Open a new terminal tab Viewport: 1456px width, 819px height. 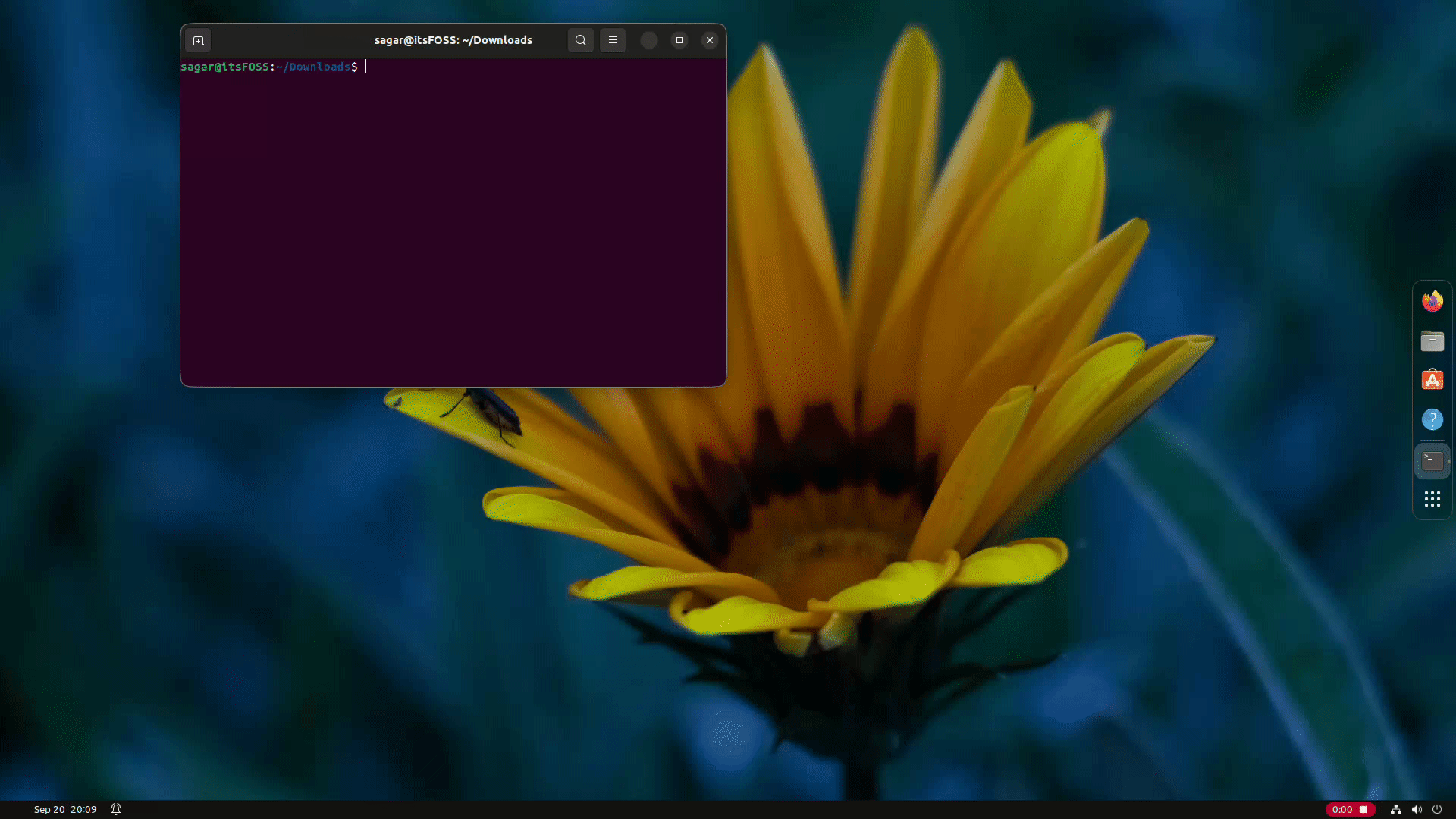point(198,40)
